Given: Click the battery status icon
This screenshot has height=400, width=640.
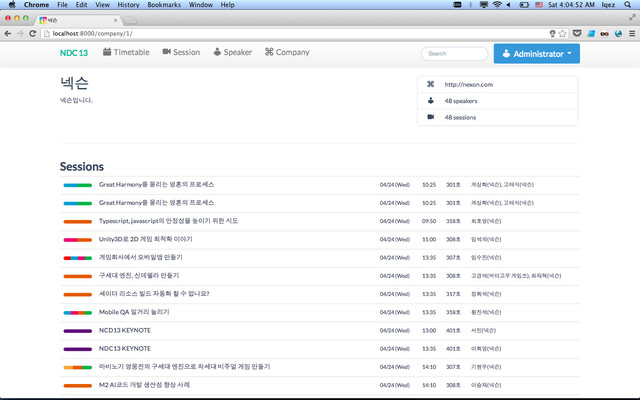Looking at the screenshot, I should [524, 5].
